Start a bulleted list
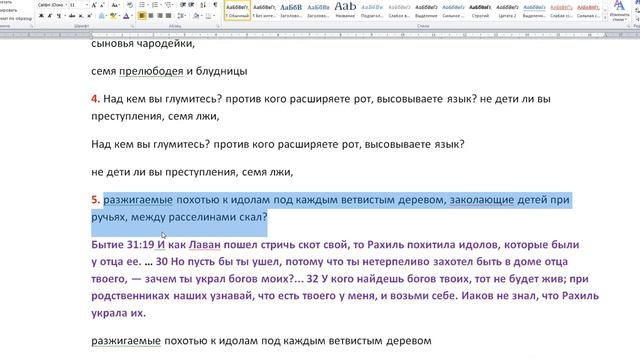Screen dimensions: 640x360 [142, 5]
